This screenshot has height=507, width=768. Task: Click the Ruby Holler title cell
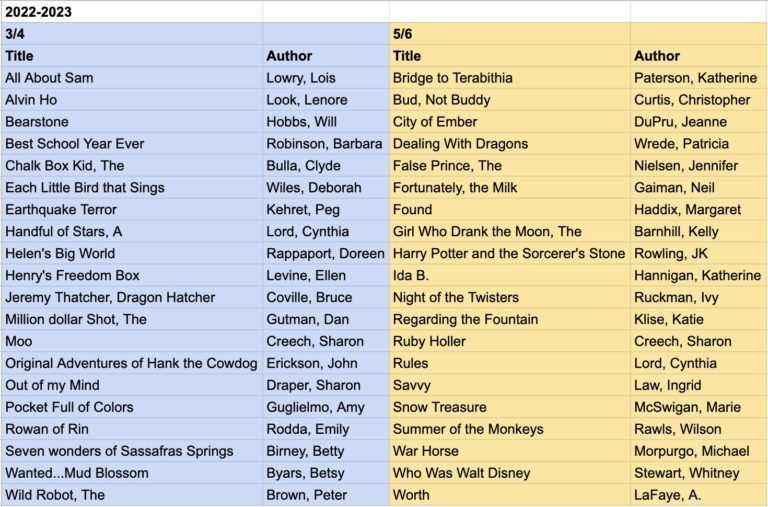[x=510, y=341]
